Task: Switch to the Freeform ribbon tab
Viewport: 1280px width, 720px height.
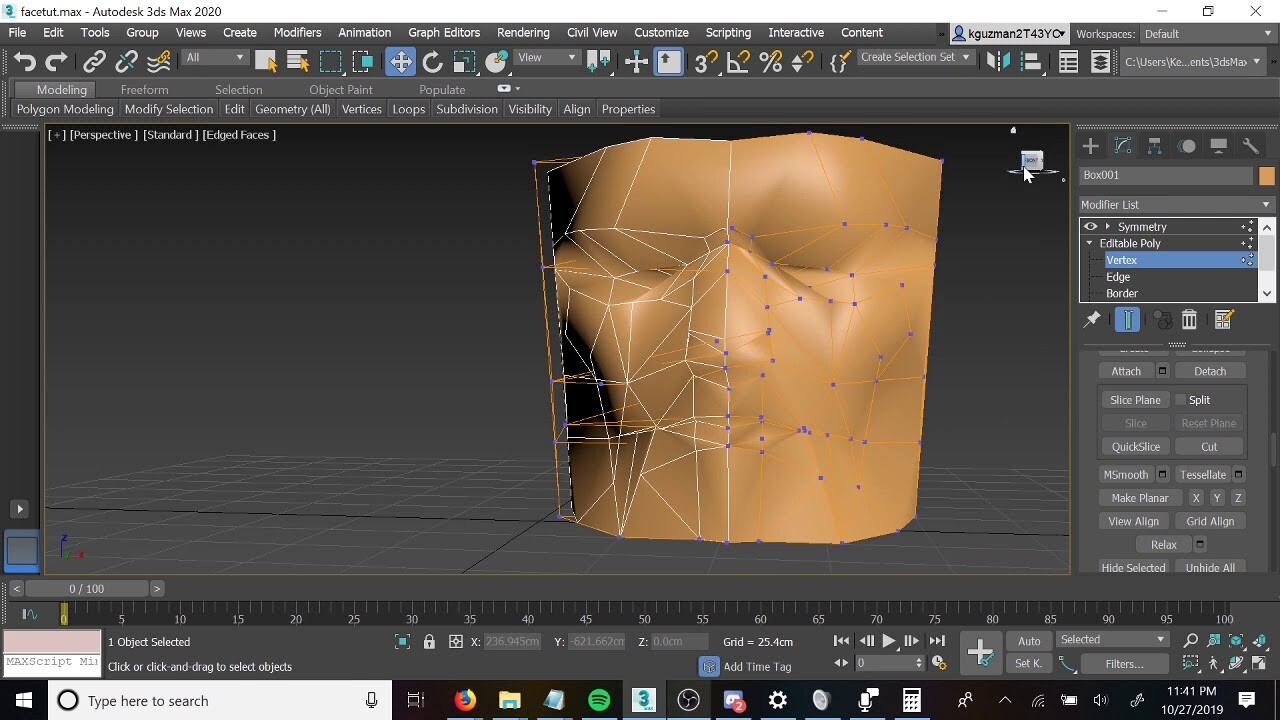Action: (x=144, y=90)
